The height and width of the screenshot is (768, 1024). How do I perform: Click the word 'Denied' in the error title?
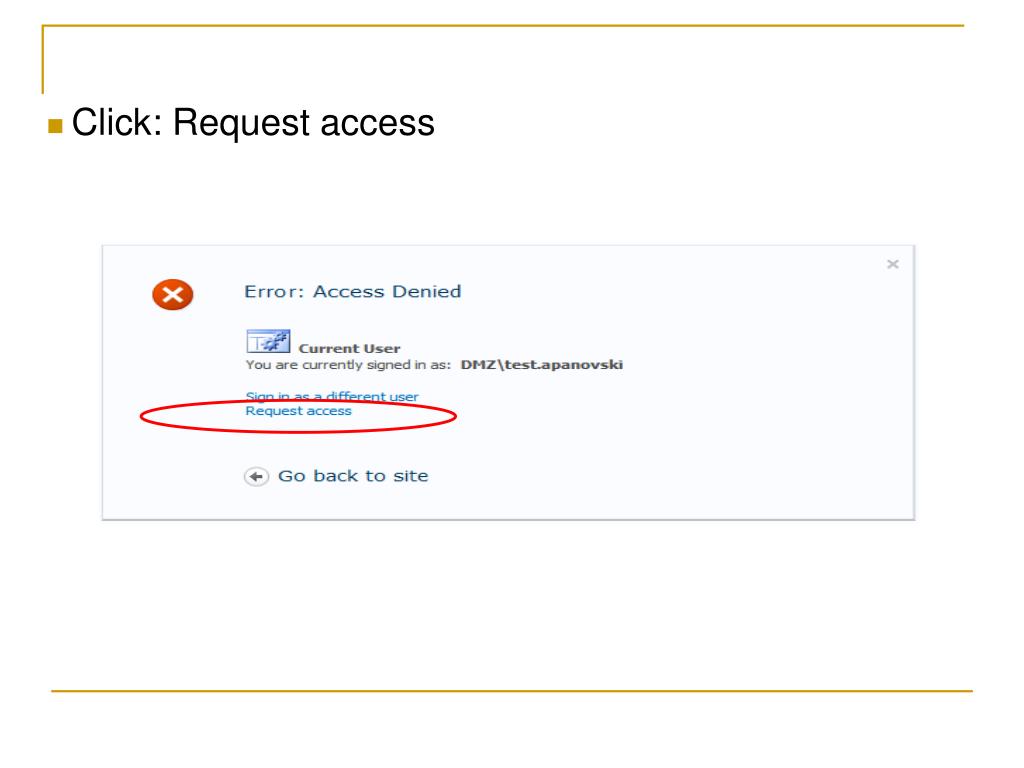click(426, 291)
